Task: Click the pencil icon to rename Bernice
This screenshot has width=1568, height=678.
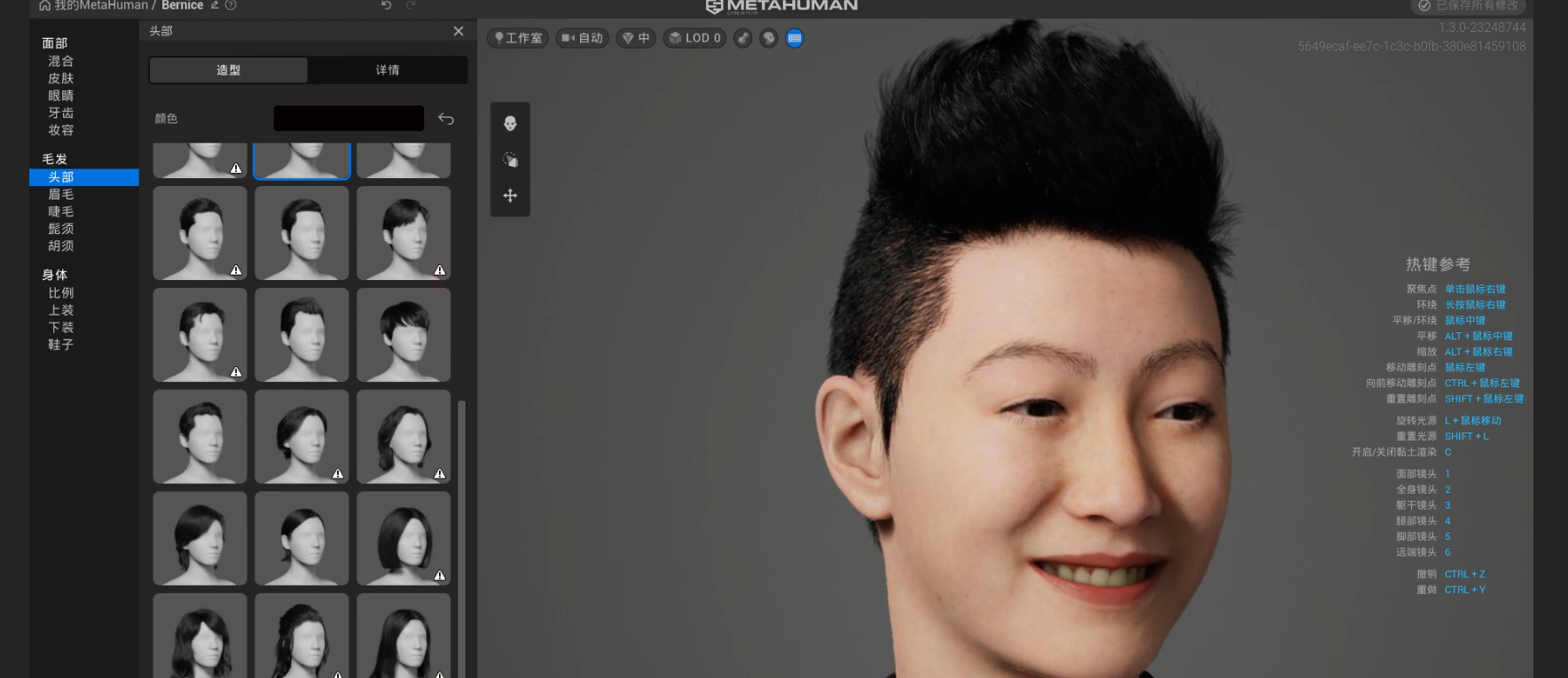Action: coord(215,5)
